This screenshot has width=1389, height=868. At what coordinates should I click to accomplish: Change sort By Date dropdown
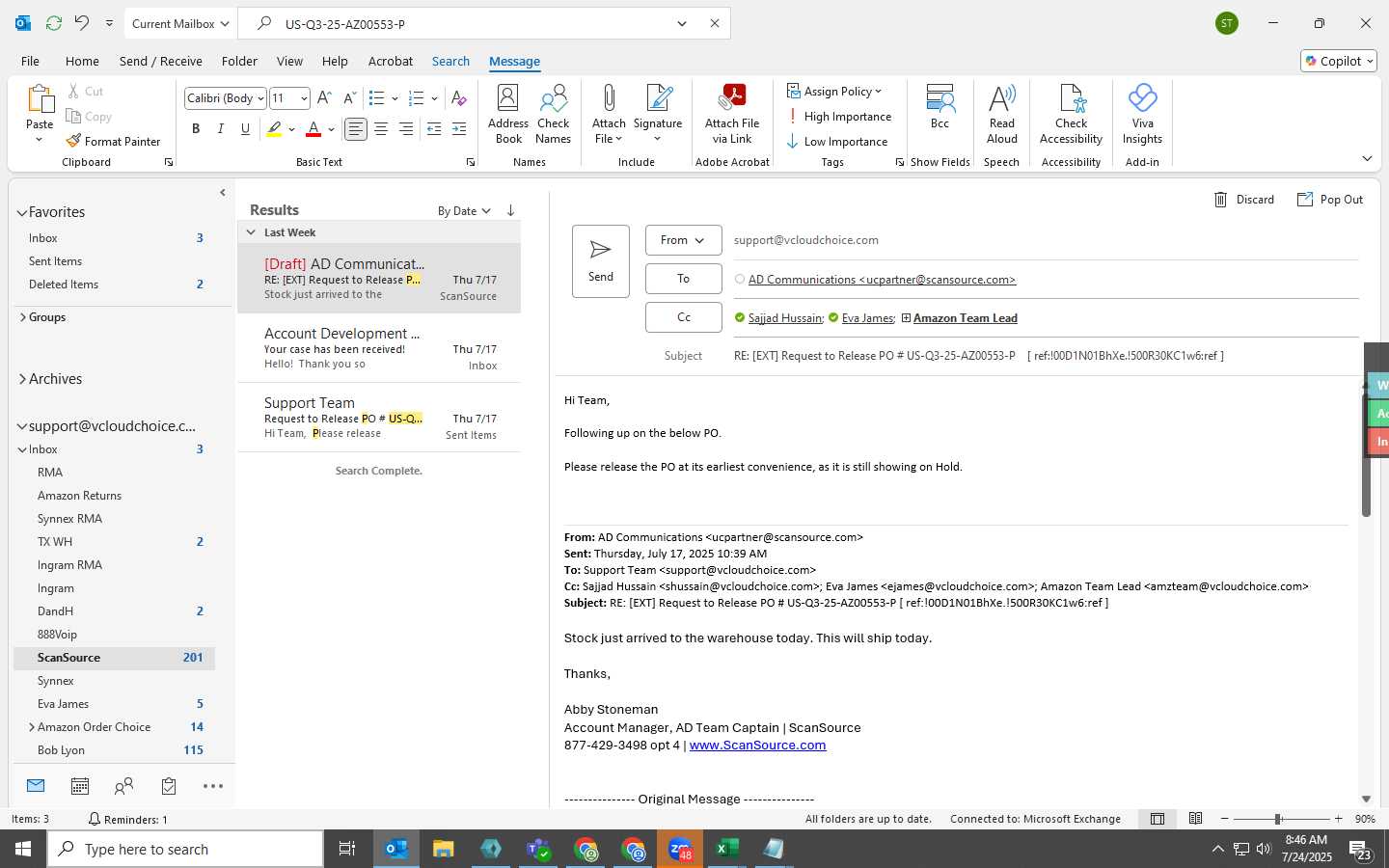click(x=464, y=211)
